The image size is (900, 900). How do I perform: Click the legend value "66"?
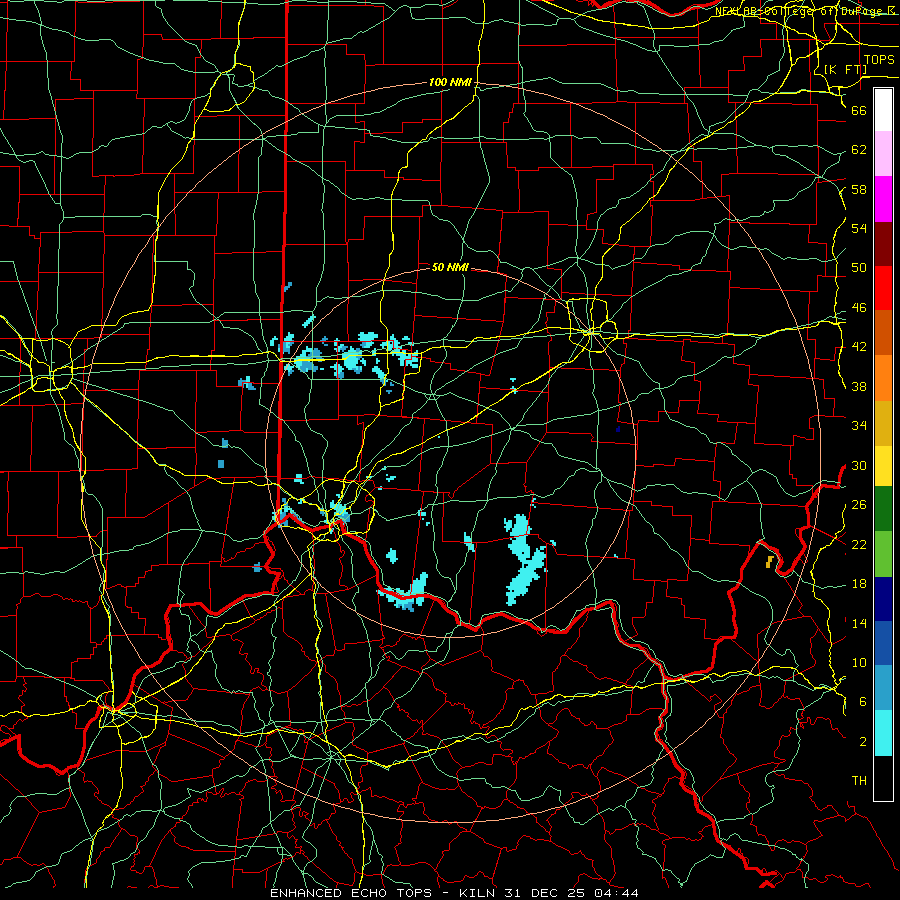click(859, 110)
